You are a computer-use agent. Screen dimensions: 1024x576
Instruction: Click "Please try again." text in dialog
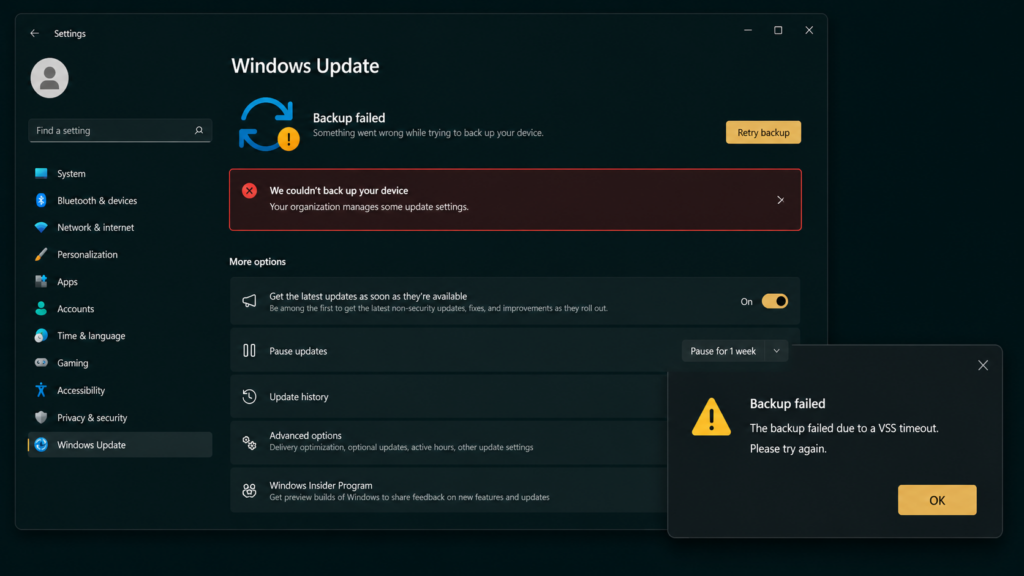click(x=788, y=449)
